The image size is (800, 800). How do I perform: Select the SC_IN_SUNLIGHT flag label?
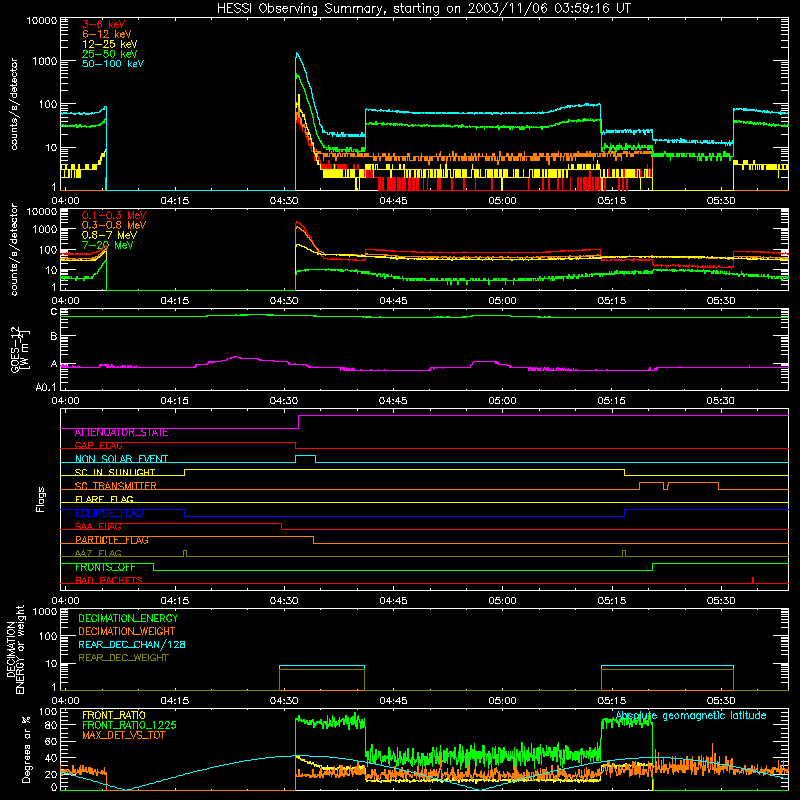[x=115, y=472]
